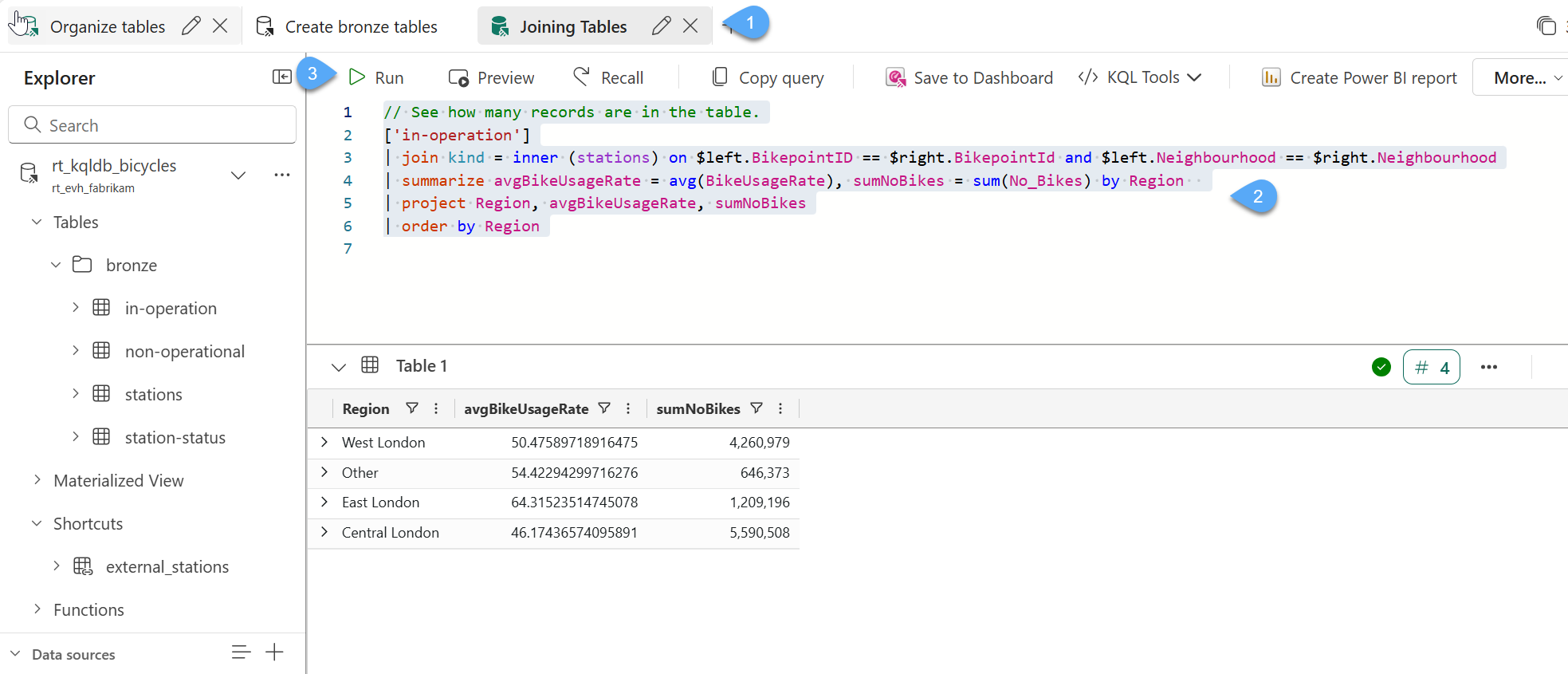Switch to Create bronze tables tab

(360, 26)
